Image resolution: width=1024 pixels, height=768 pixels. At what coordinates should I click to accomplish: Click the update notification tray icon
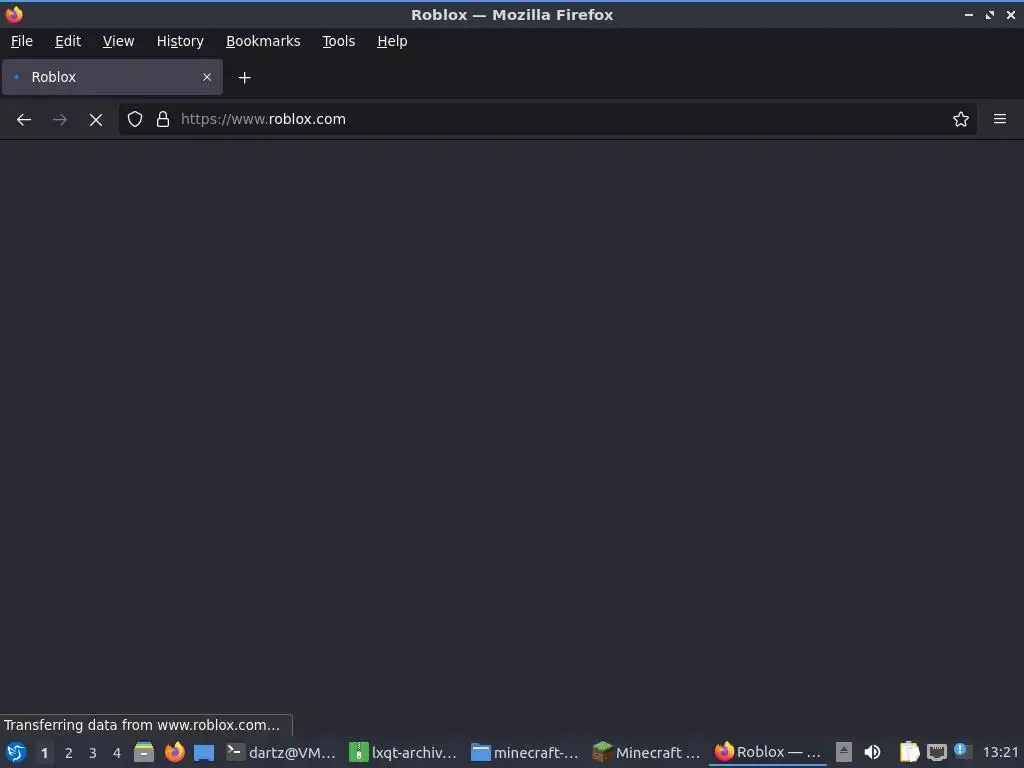961,751
